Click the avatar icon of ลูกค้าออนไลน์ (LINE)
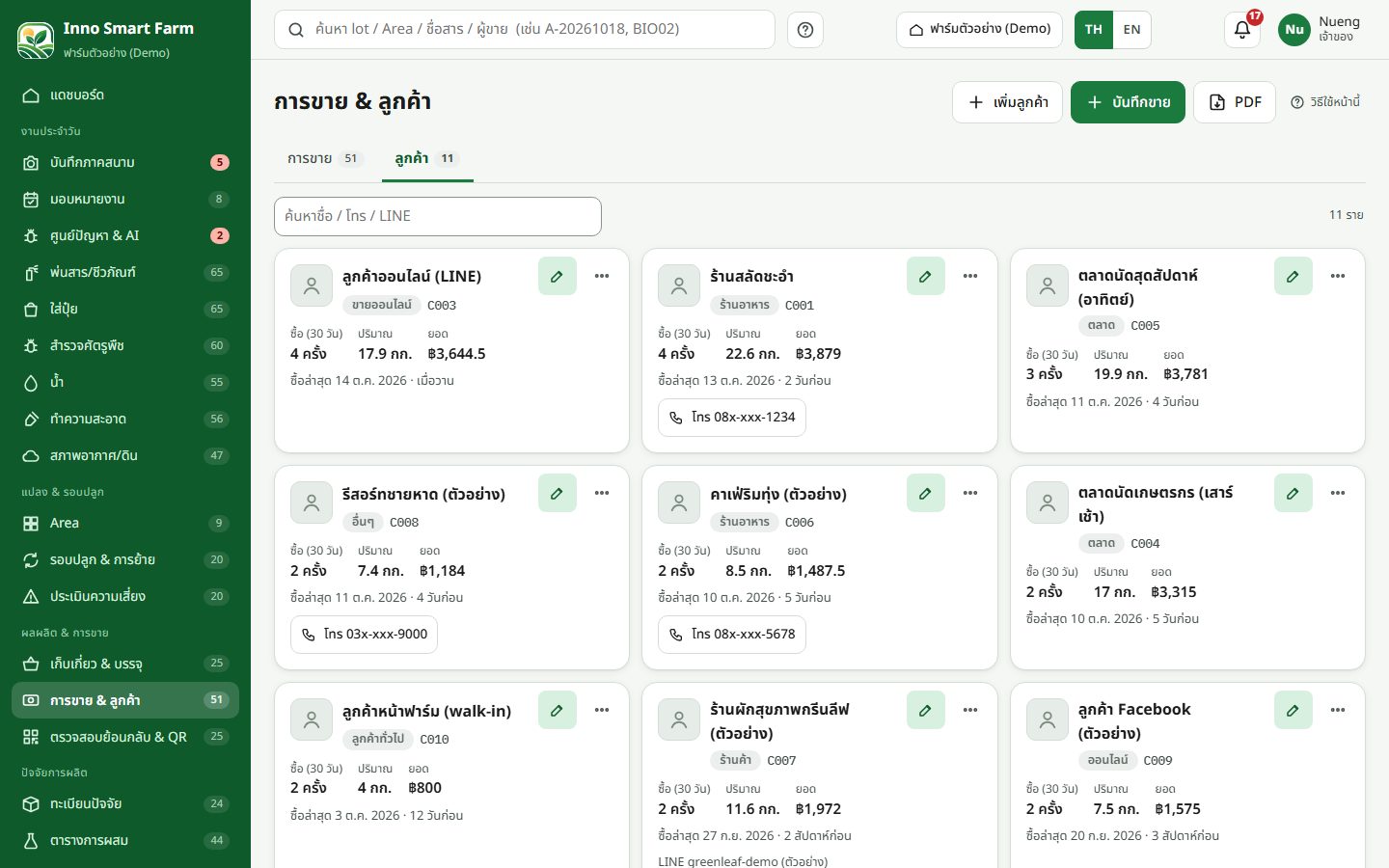 [312, 285]
